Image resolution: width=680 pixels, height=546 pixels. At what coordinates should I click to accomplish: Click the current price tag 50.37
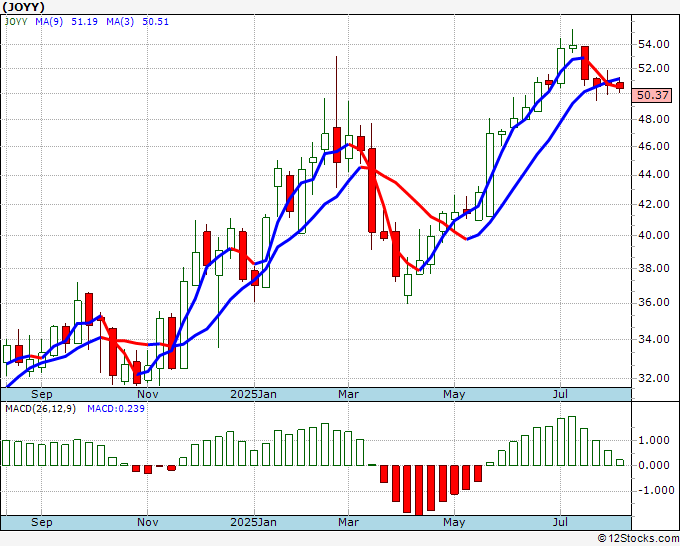click(653, 95)
